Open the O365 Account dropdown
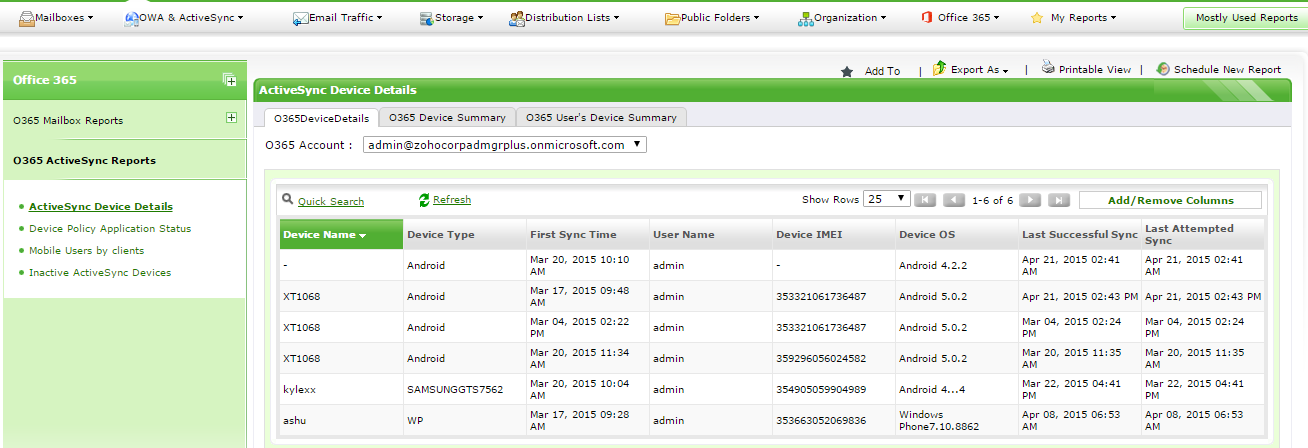The width and height of the screenshot is (1308, 448). coord(505,145)
